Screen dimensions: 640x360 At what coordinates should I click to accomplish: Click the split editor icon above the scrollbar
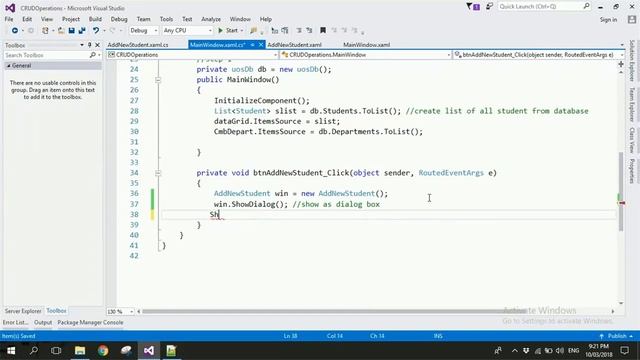tap(621, 64)
